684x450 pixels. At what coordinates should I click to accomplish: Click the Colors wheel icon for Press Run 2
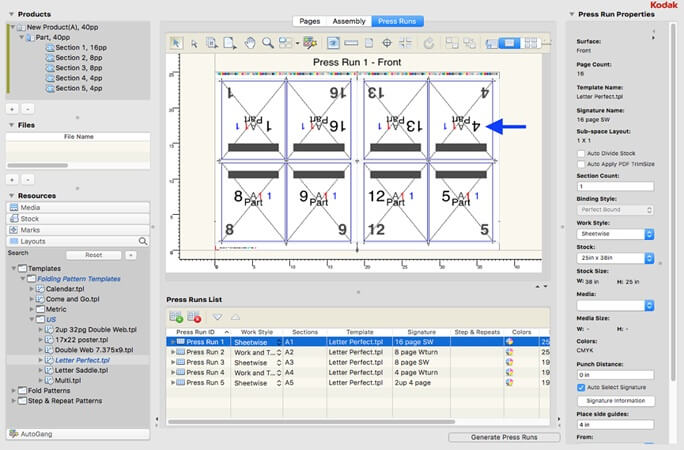(509, 351)
